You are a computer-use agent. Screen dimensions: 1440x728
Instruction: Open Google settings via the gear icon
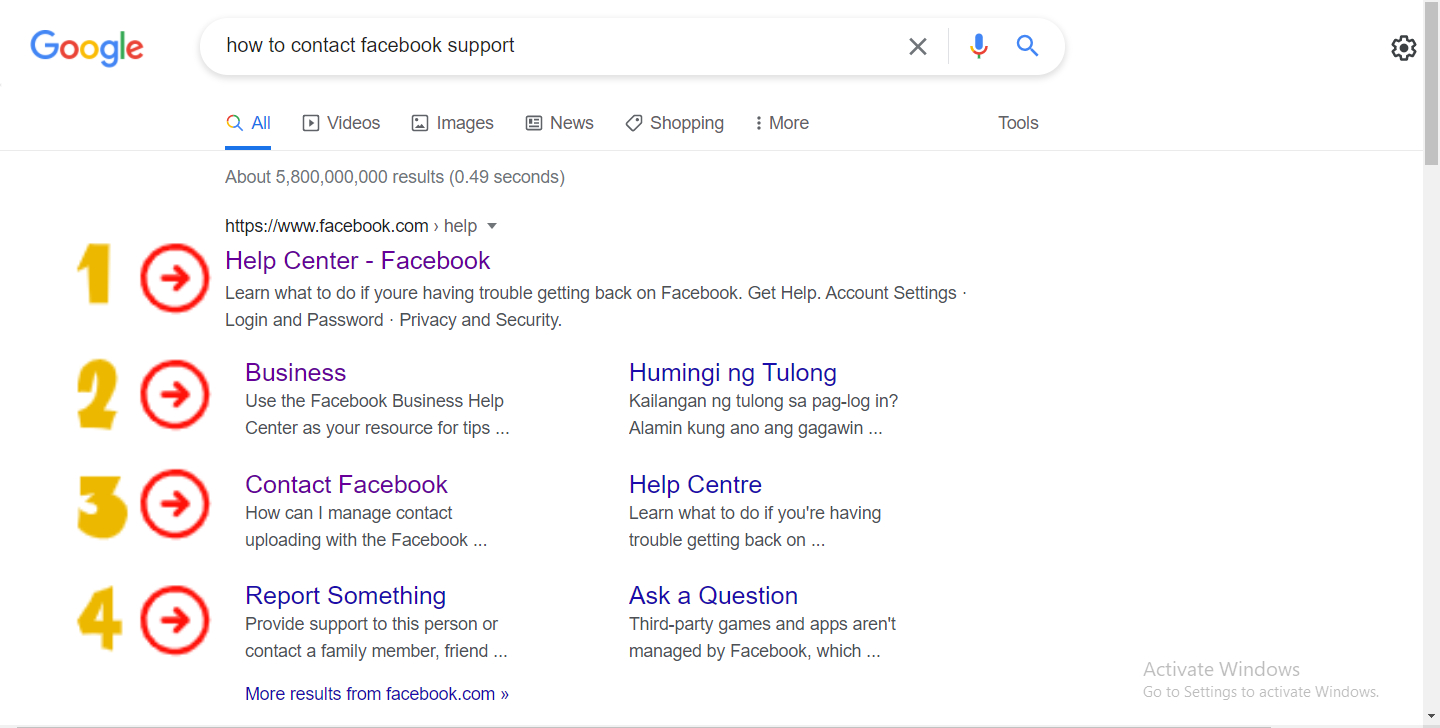tap(1404, 48)
